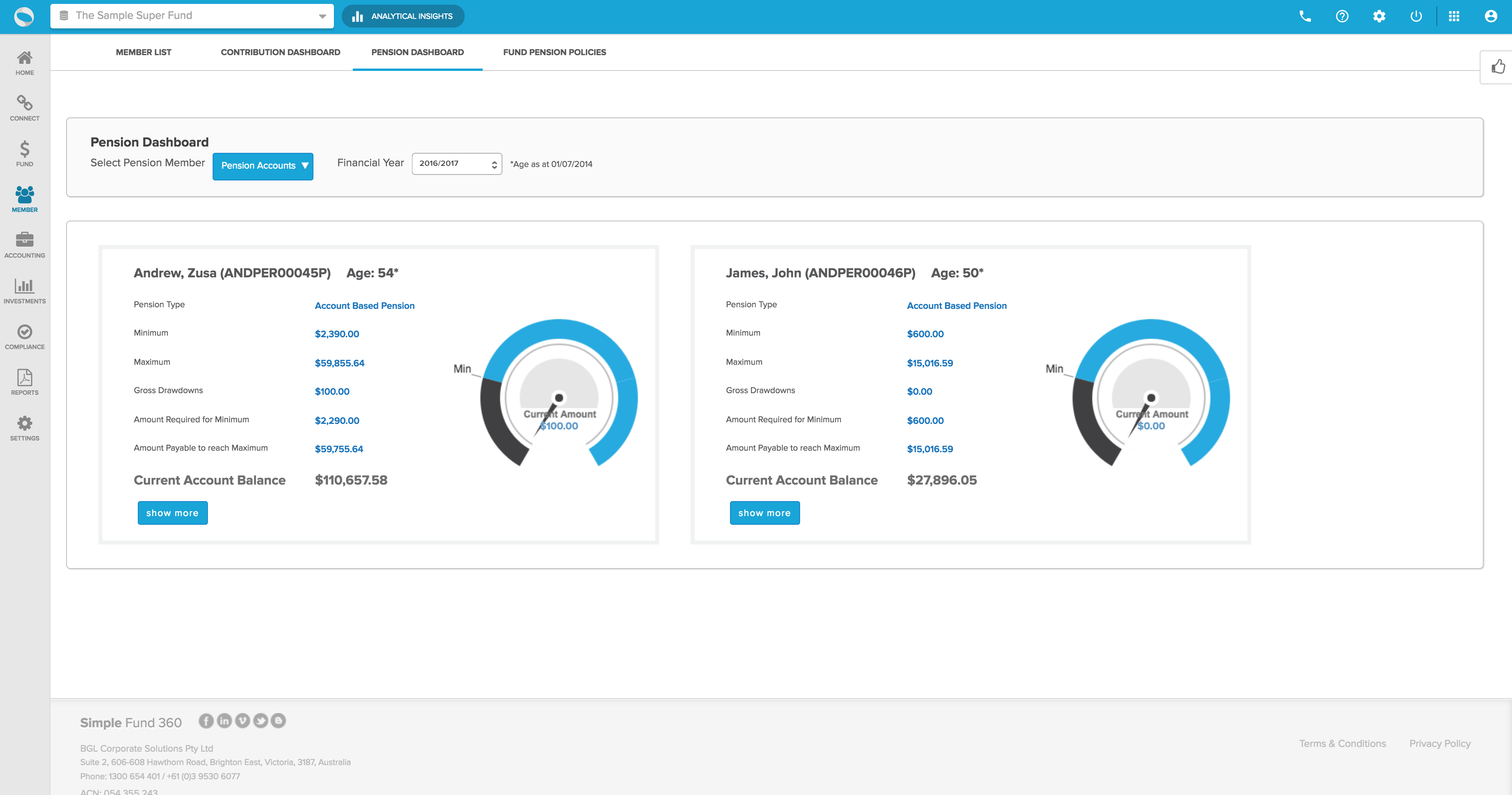Viewport: 1512px width, 795px height.
Task: Click the power logout icon
Action: click(1416, 17)
